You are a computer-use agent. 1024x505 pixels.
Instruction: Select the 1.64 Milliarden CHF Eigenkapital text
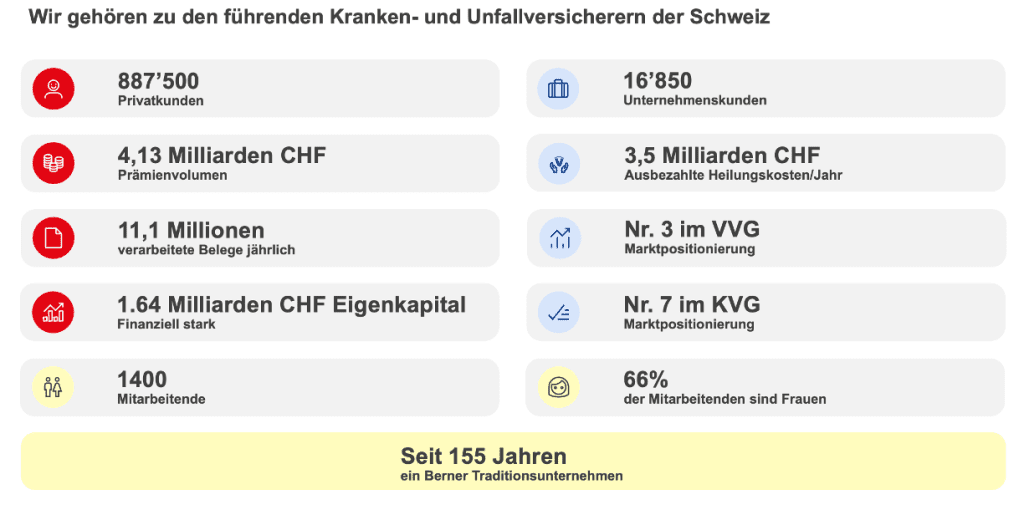tap(291, 305)
